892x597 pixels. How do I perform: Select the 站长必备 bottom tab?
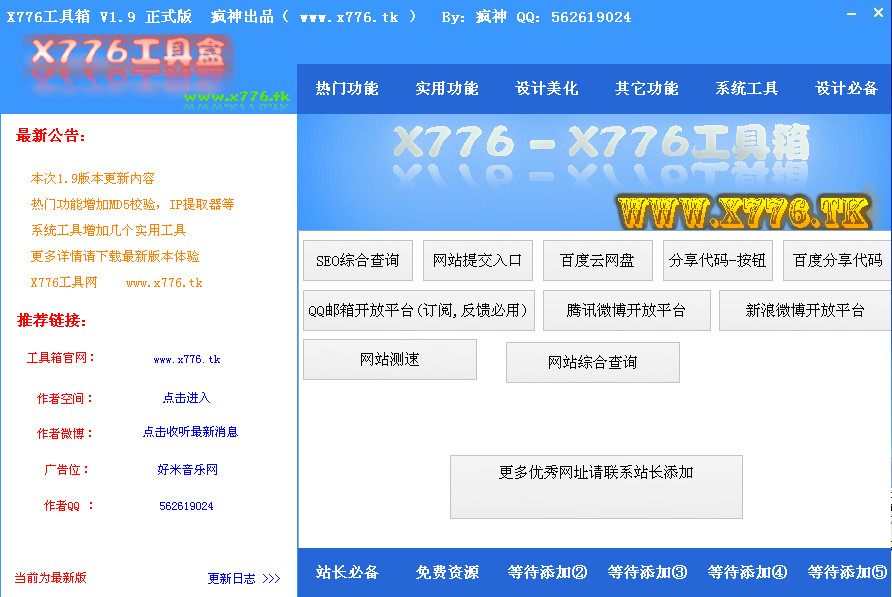[347, 572]
